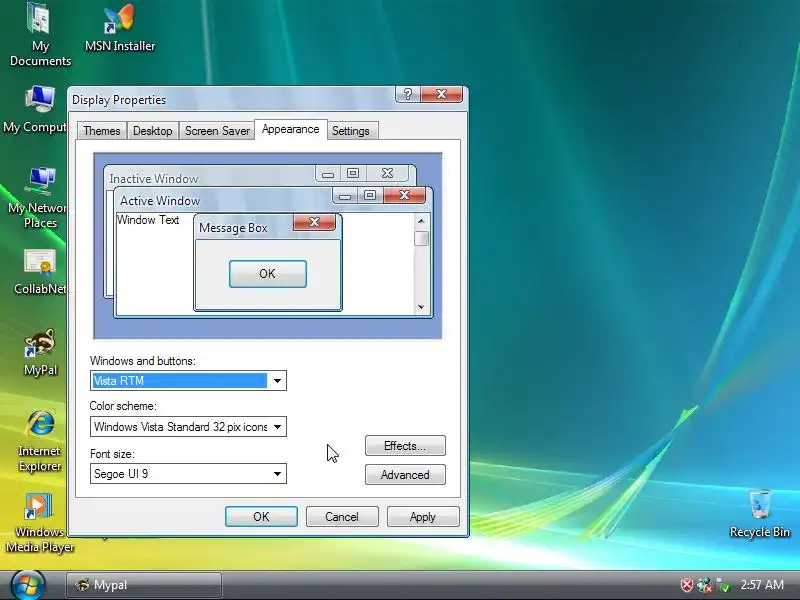Screen dimensions: 800x600
Task: Click the Mypal taskbar button
Action: tap(144, 585)
